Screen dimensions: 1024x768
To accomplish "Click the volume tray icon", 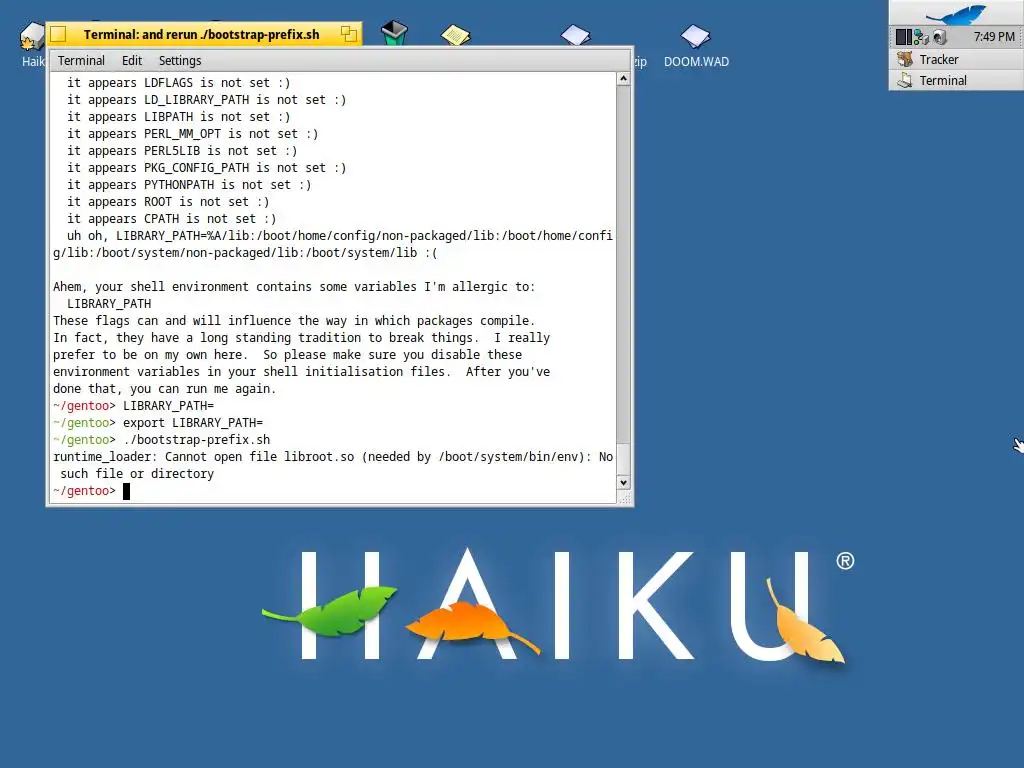I will coord(939,37).
